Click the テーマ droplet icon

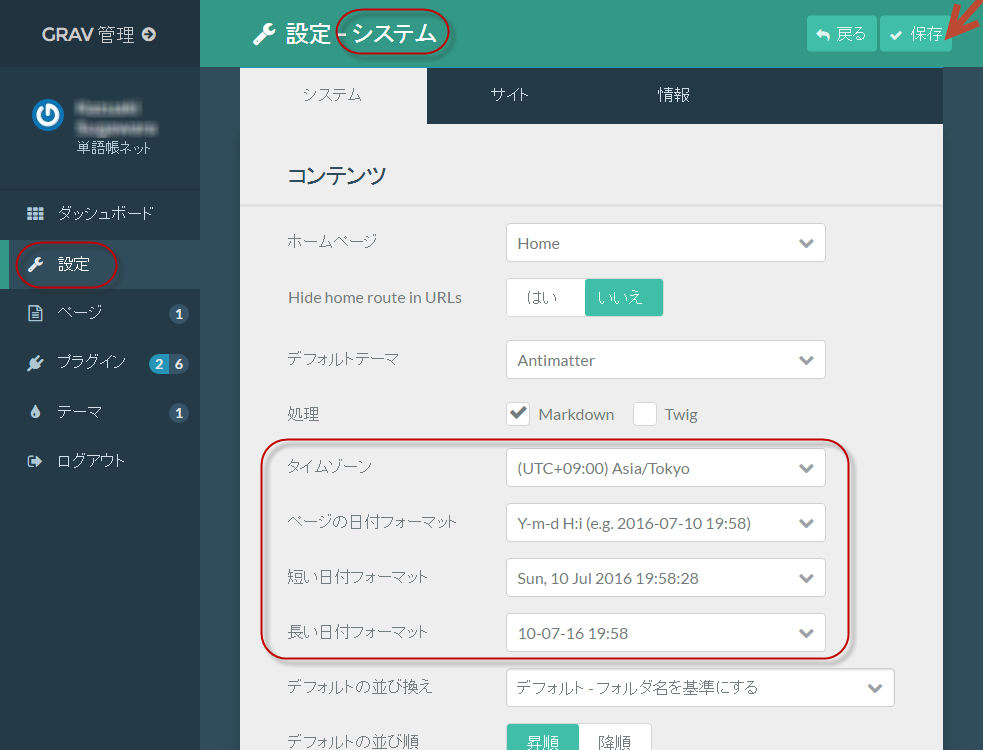tap(35, 412)
